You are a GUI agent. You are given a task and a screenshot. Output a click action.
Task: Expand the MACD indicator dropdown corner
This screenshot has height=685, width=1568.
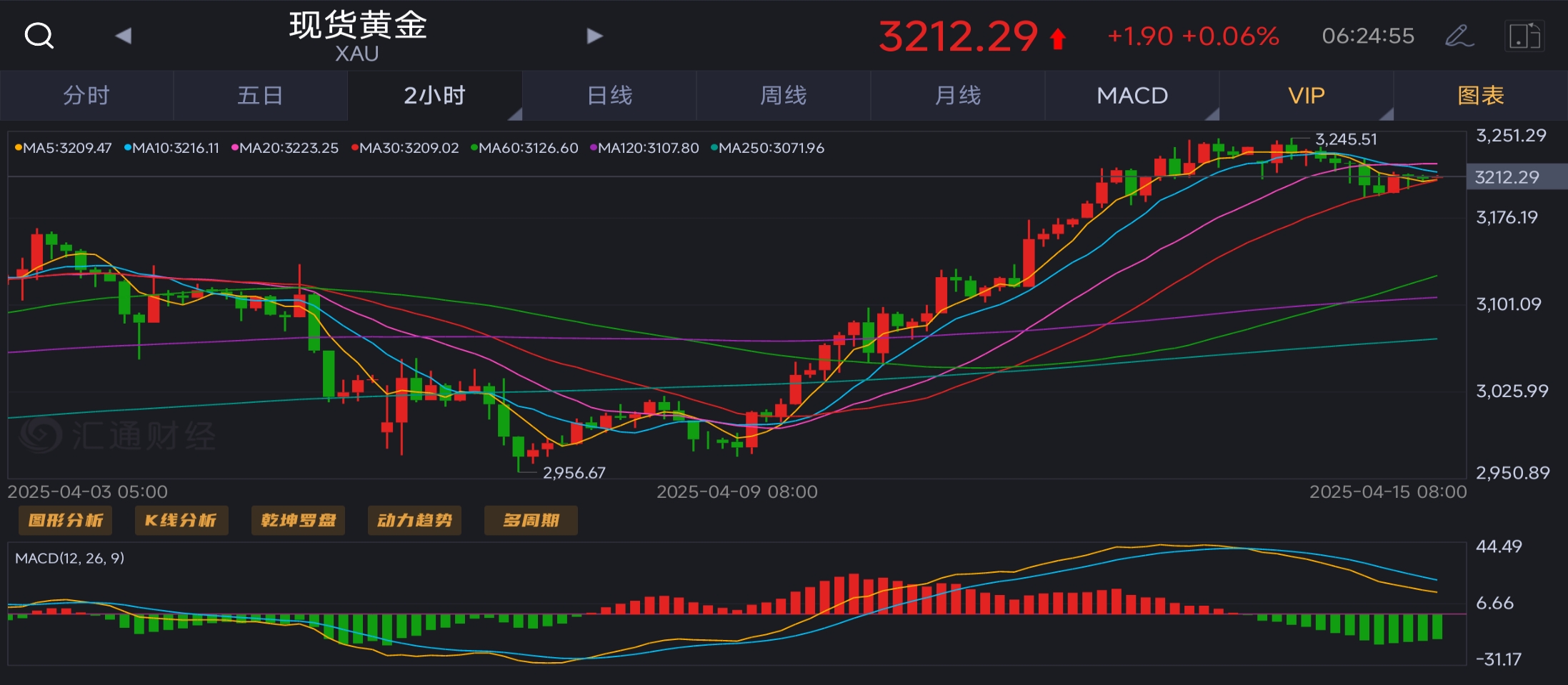point(1211,114)
